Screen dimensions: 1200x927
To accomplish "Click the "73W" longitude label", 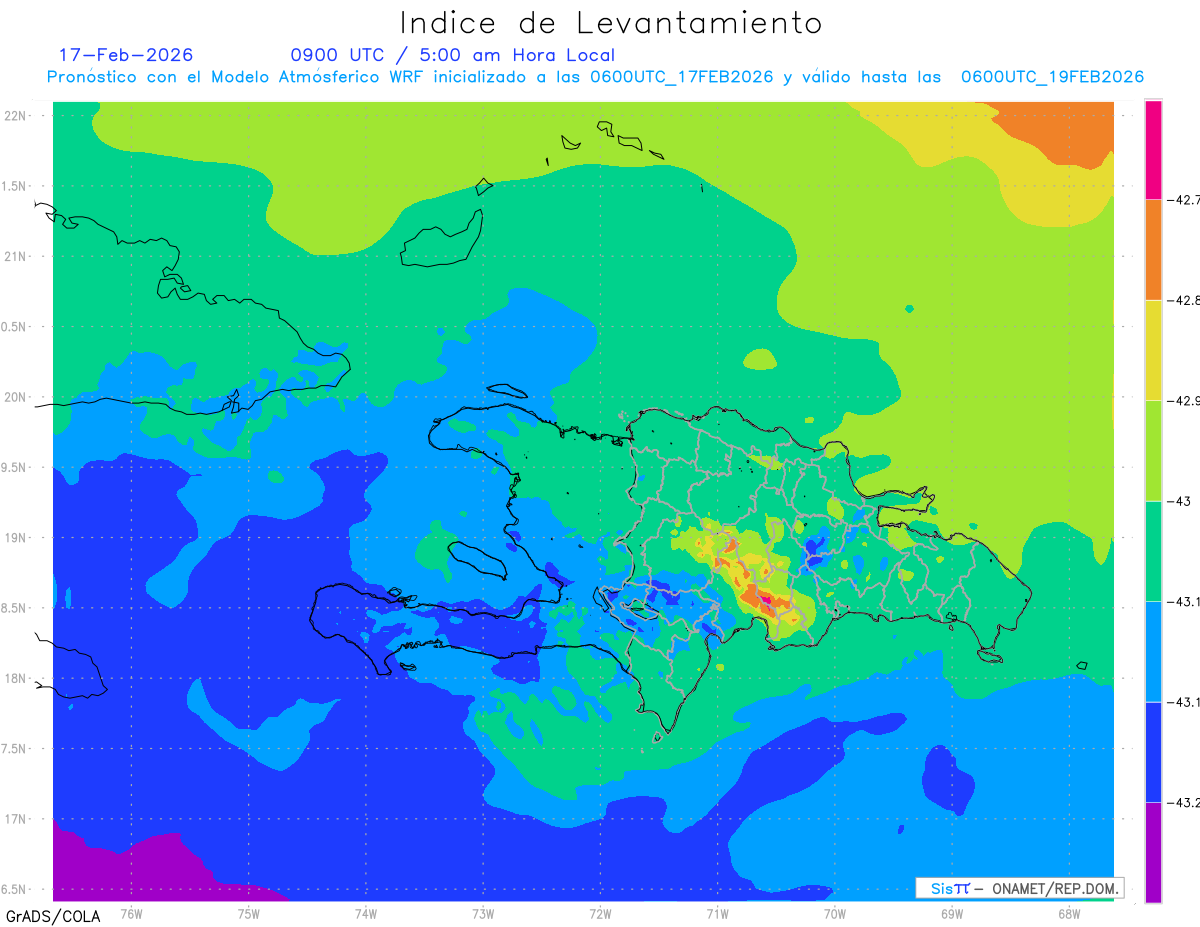I will [483, 913].
